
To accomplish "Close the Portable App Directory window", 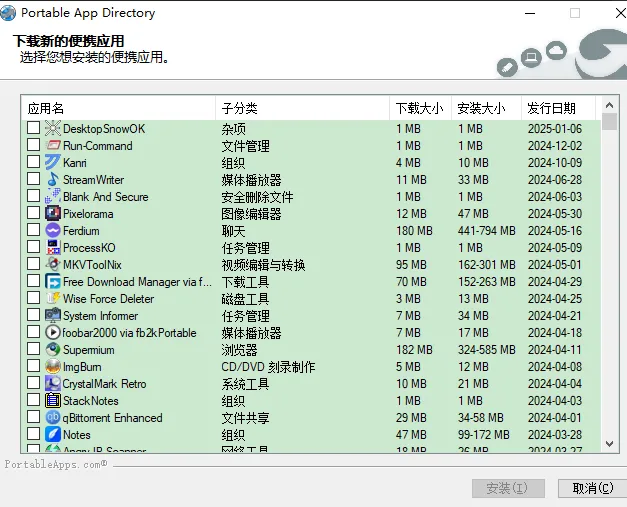I will coord(620,13).
